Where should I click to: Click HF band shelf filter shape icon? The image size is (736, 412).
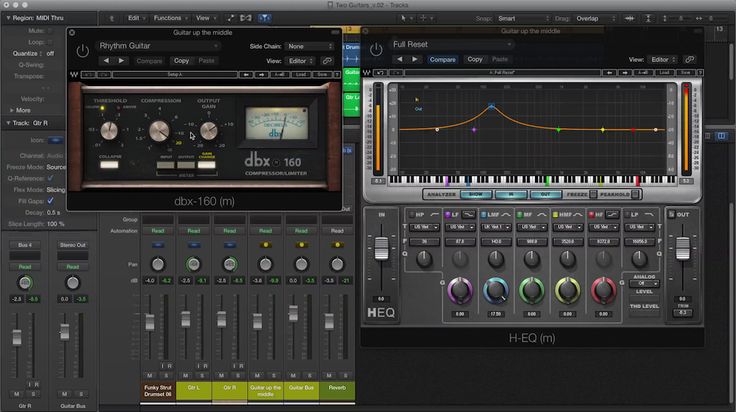click(612, 214)
